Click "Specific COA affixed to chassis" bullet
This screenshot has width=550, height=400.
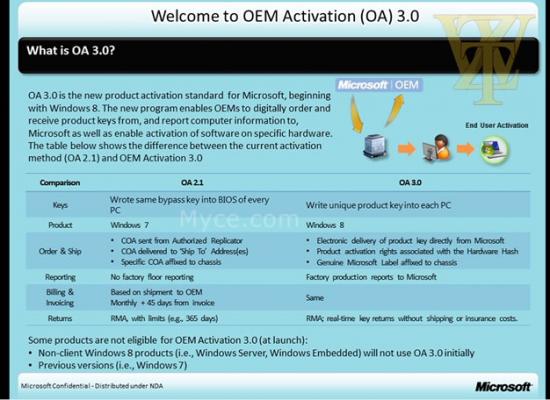171,262
